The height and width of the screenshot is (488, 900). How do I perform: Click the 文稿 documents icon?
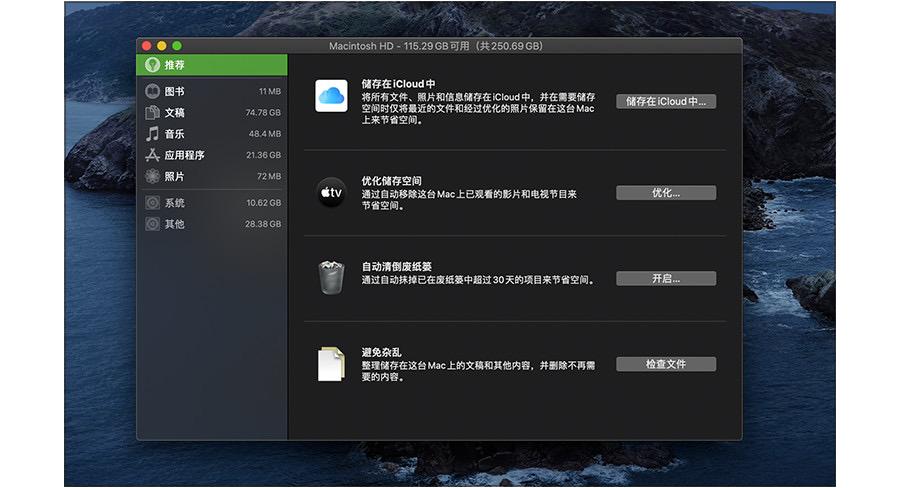tap(152, 113)
